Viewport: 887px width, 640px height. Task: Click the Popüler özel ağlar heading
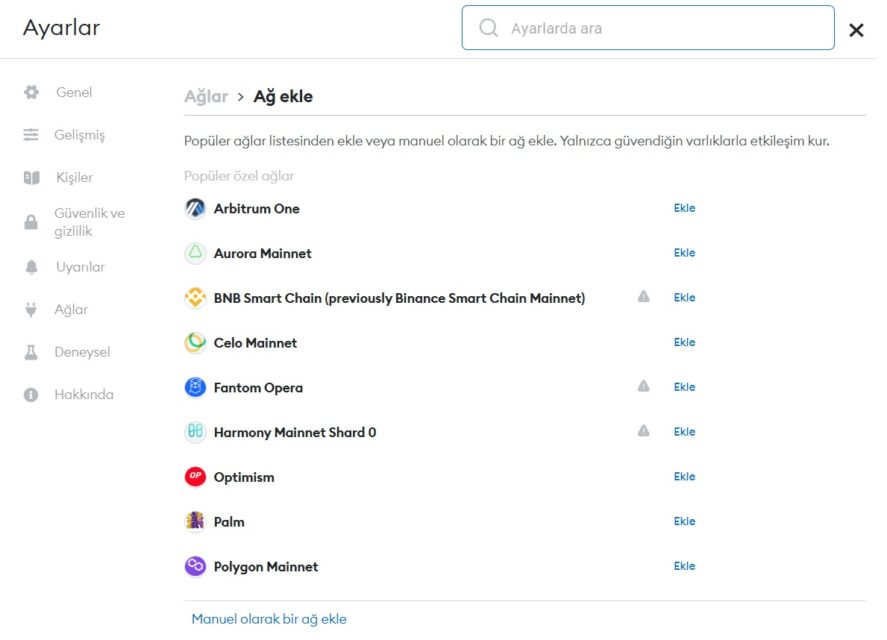[239, 176]
